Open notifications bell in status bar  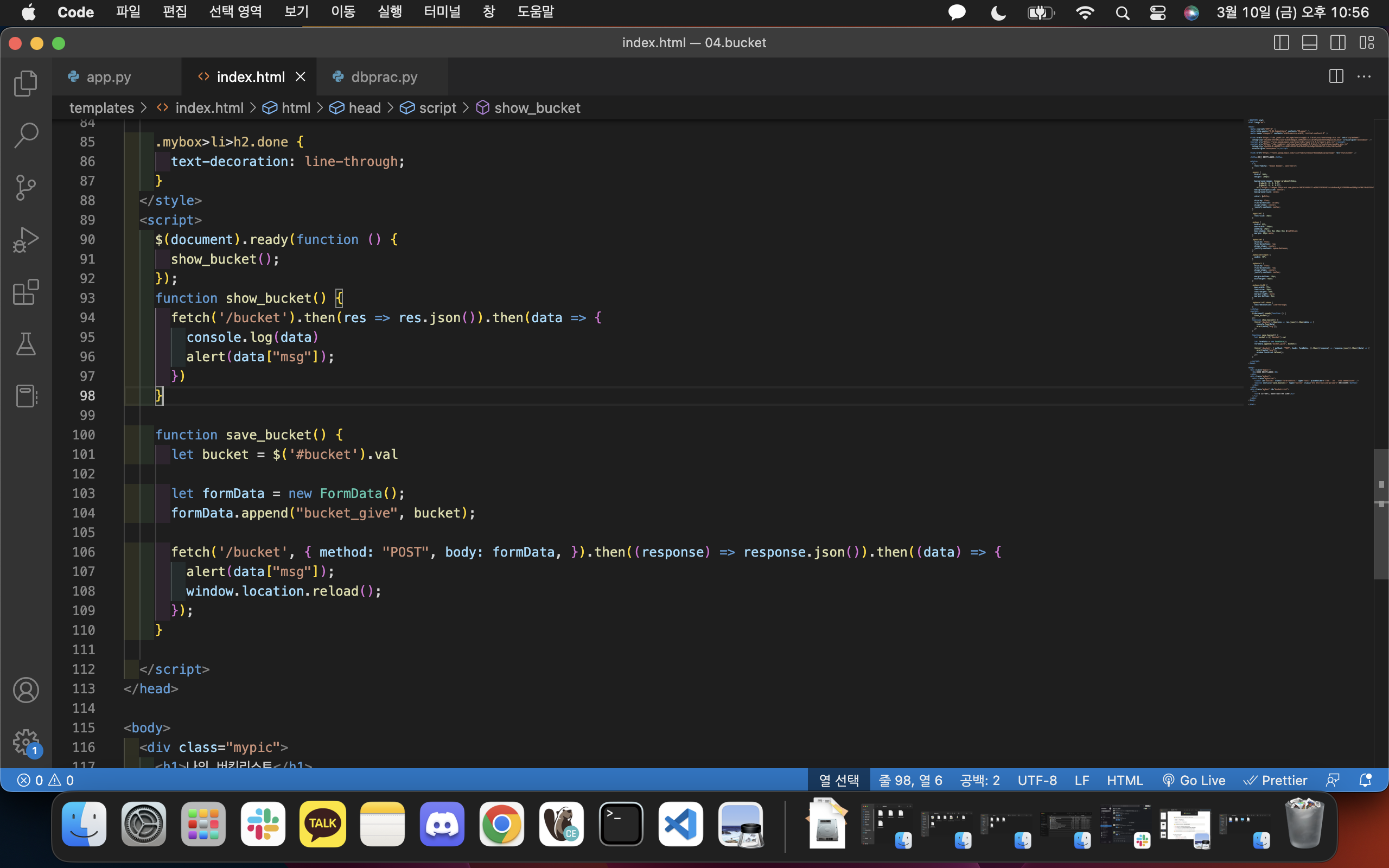click(1366, 780)
